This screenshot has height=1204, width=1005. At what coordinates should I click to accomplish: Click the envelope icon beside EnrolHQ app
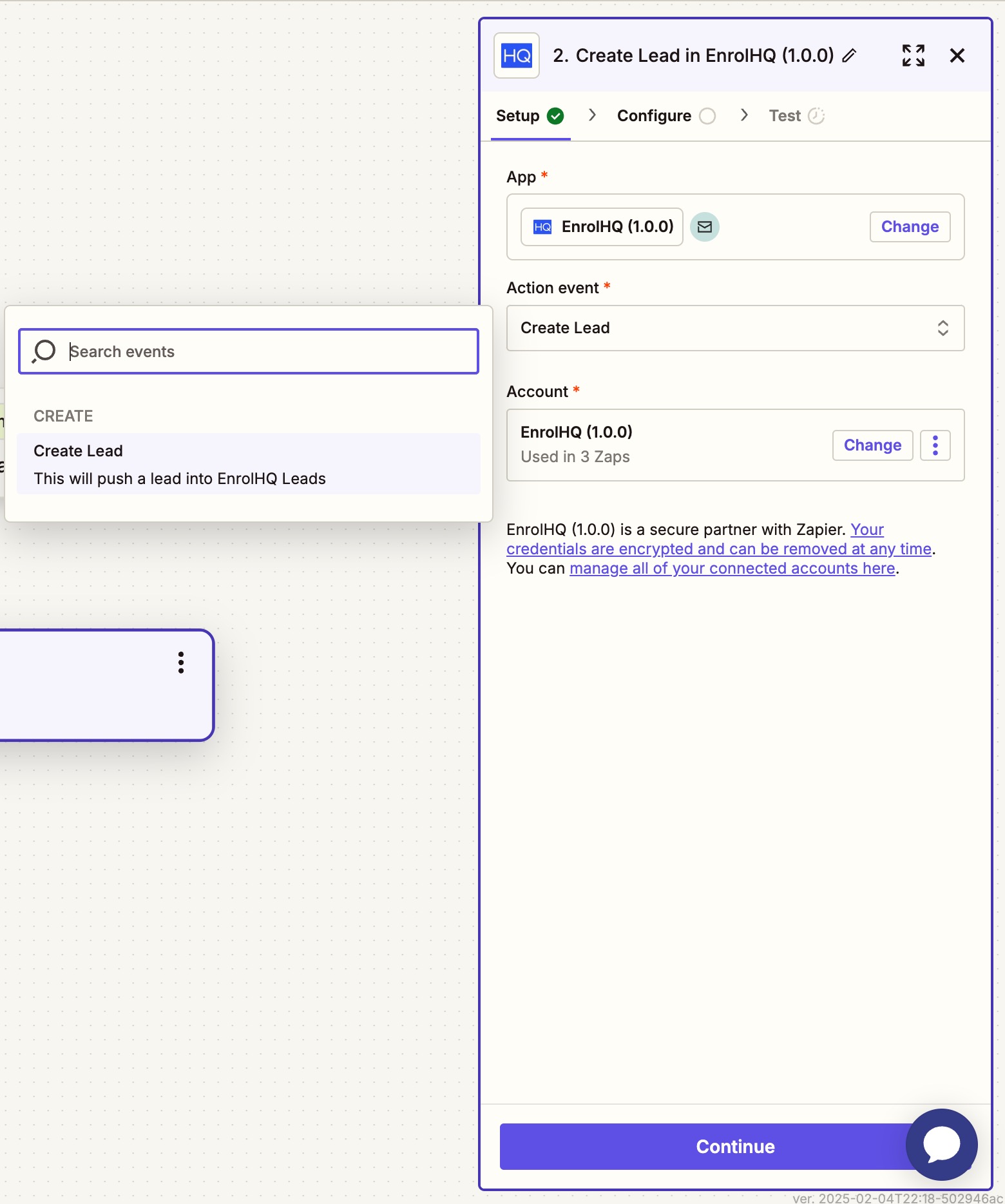[704, 227]
